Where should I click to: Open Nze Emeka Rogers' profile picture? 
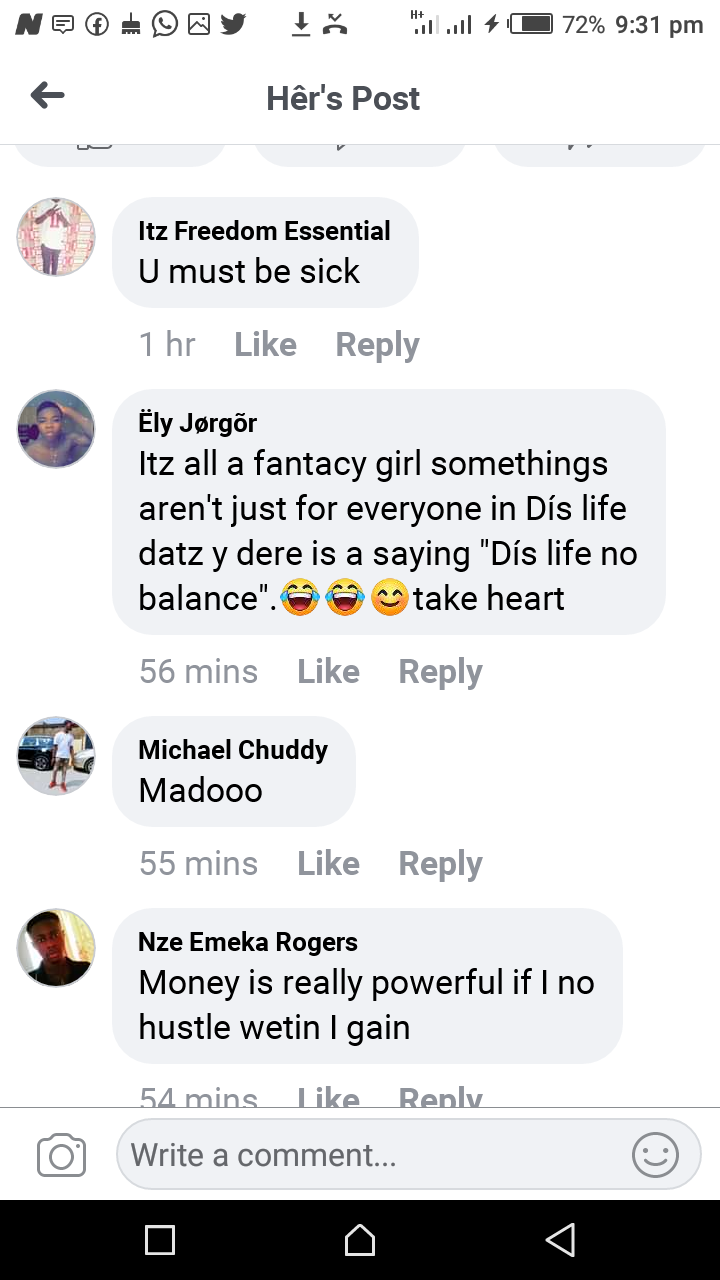pyautogui.click(x=56, y=948)
